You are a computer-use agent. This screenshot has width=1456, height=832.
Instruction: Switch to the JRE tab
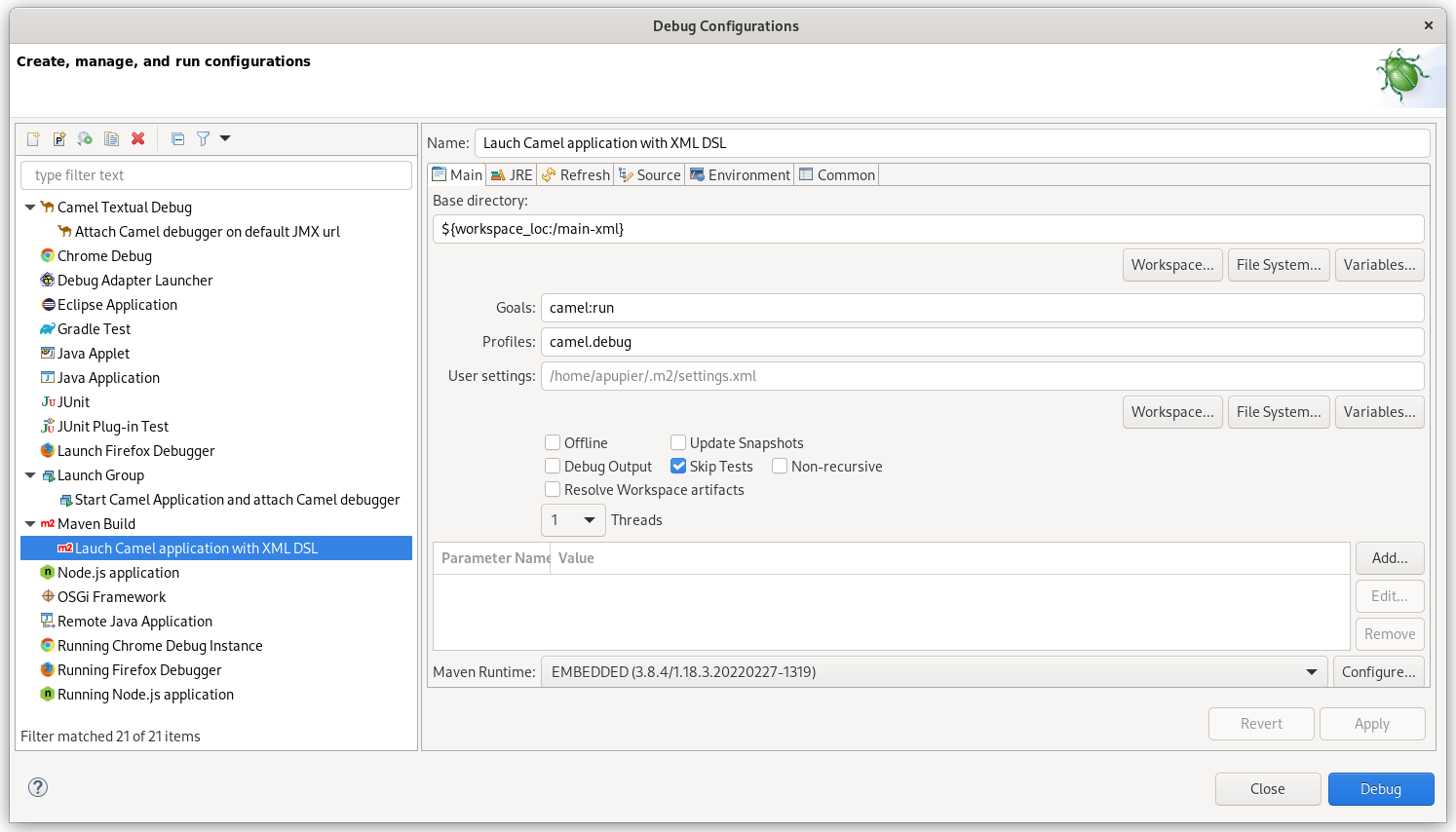click(511, 174)
